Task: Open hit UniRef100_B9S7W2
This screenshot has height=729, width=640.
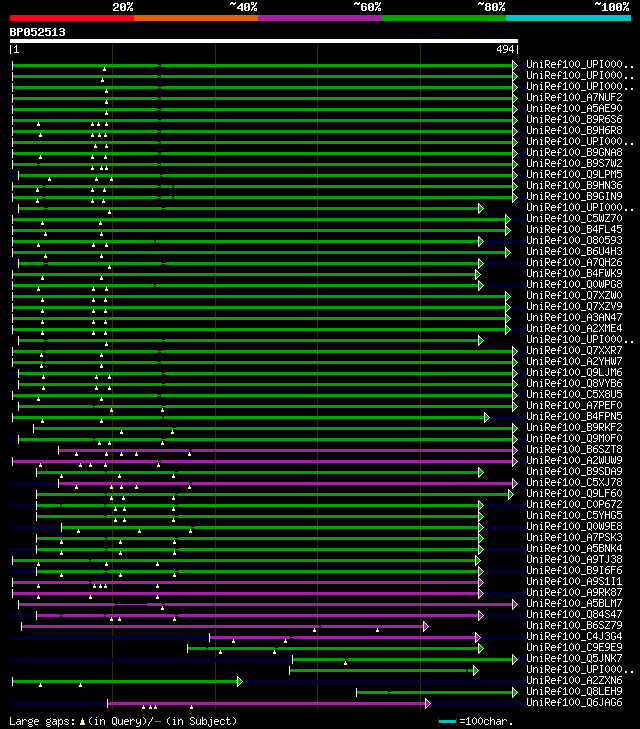Action: [574, 164]
